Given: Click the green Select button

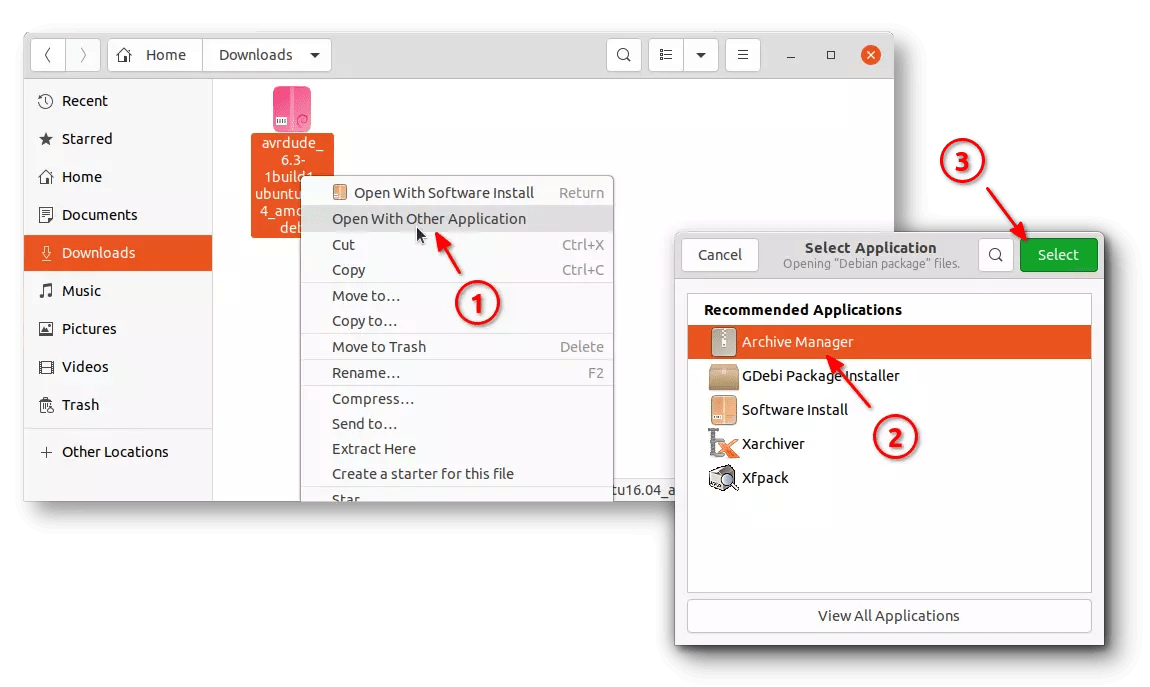Looking at the screenshot, I should tap(1058, 254).
